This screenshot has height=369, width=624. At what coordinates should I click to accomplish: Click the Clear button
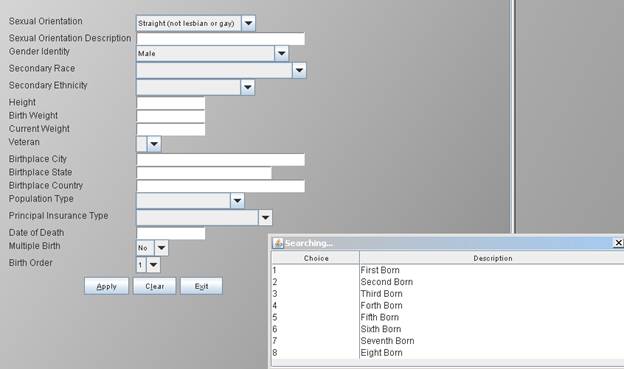tap(154, 286)
